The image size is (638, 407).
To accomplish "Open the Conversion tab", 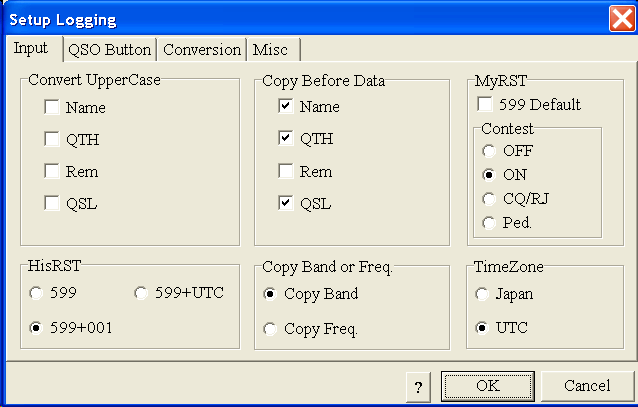I will click(202, 49).
